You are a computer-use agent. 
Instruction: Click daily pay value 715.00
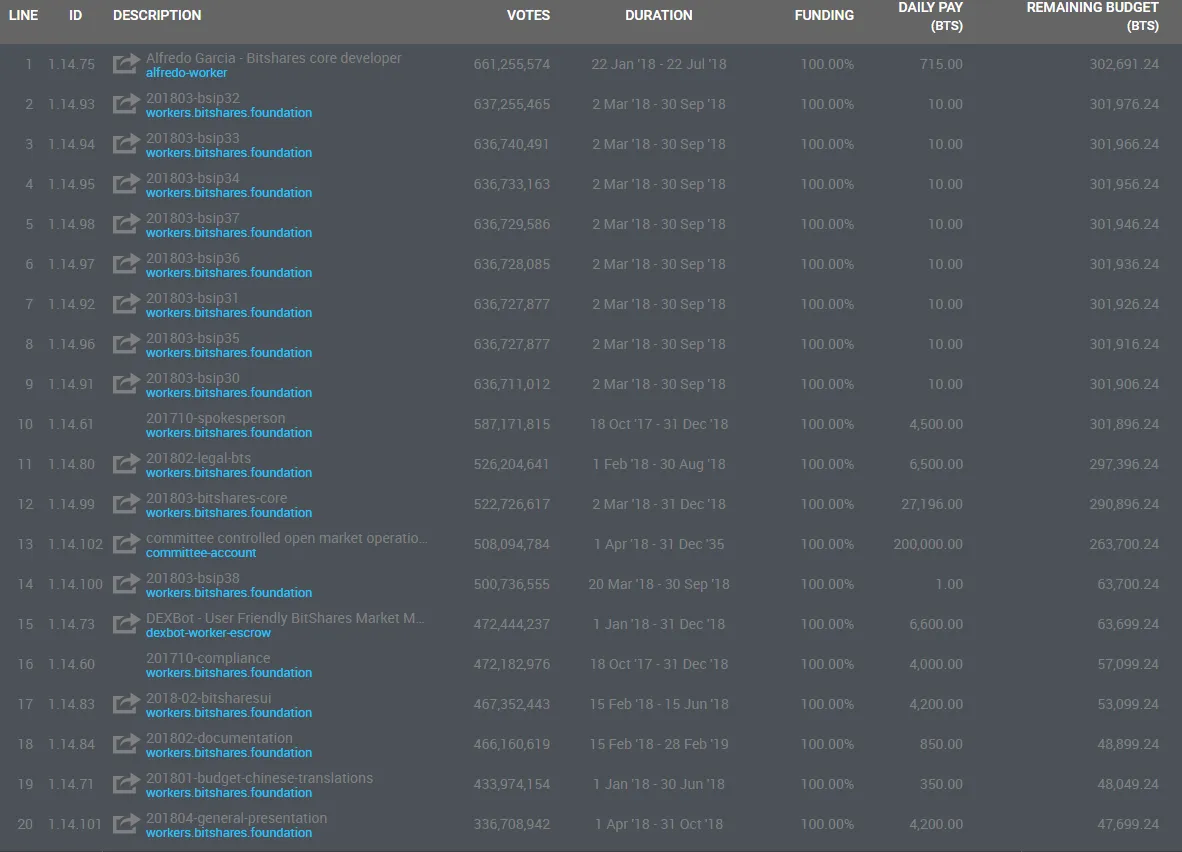coord(941,65)
